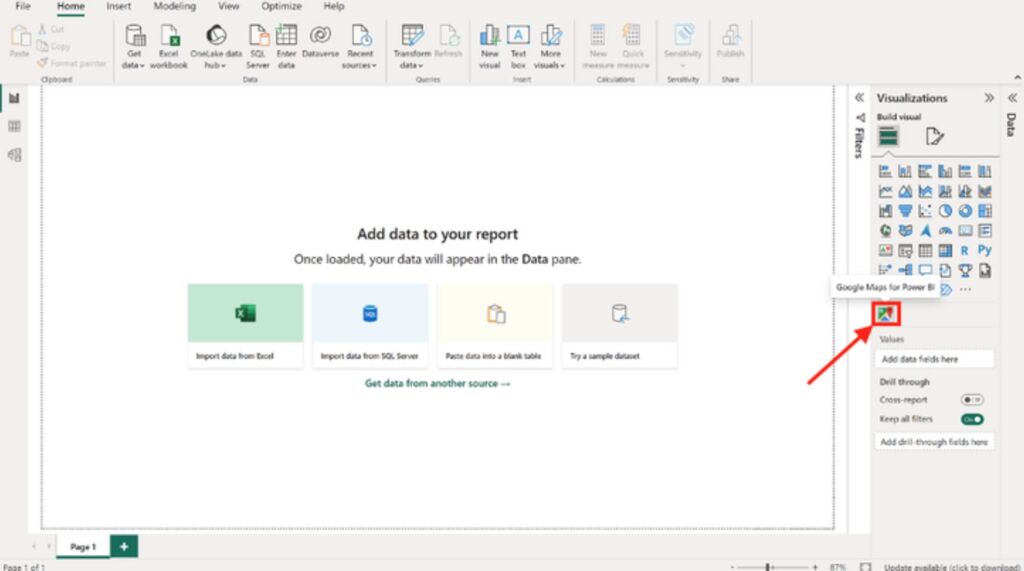
Task: Expand the Recent sources dropdown
Action: click(360, 59)
